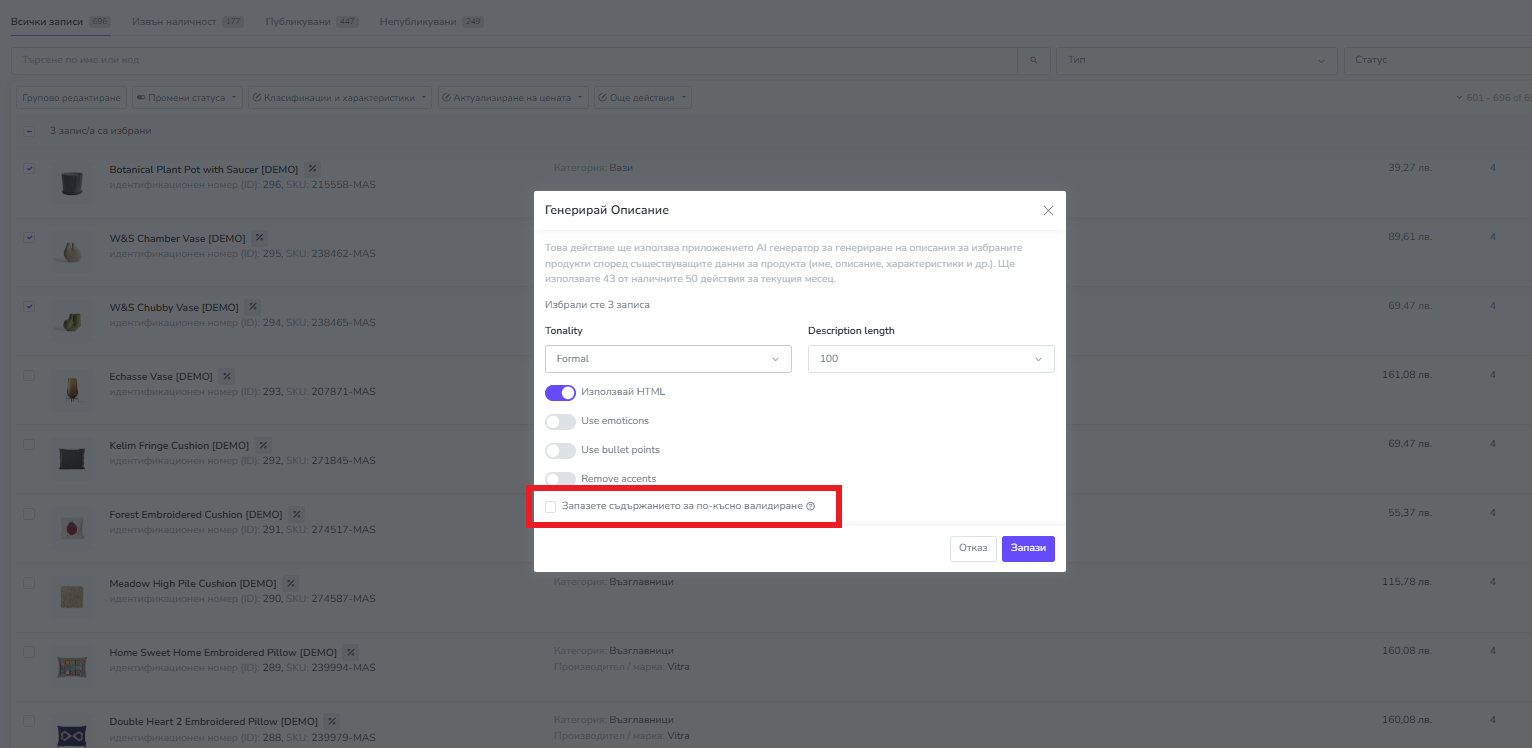
Task: Click the Вази category text
Action: [621, 168]
